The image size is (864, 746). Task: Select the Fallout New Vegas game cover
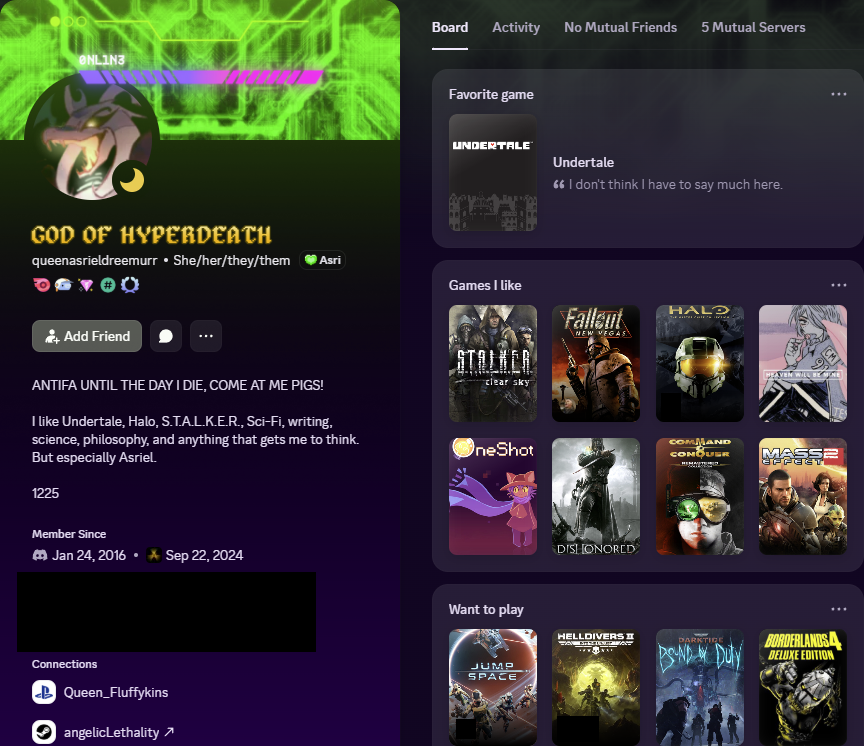tap(596, 363)
